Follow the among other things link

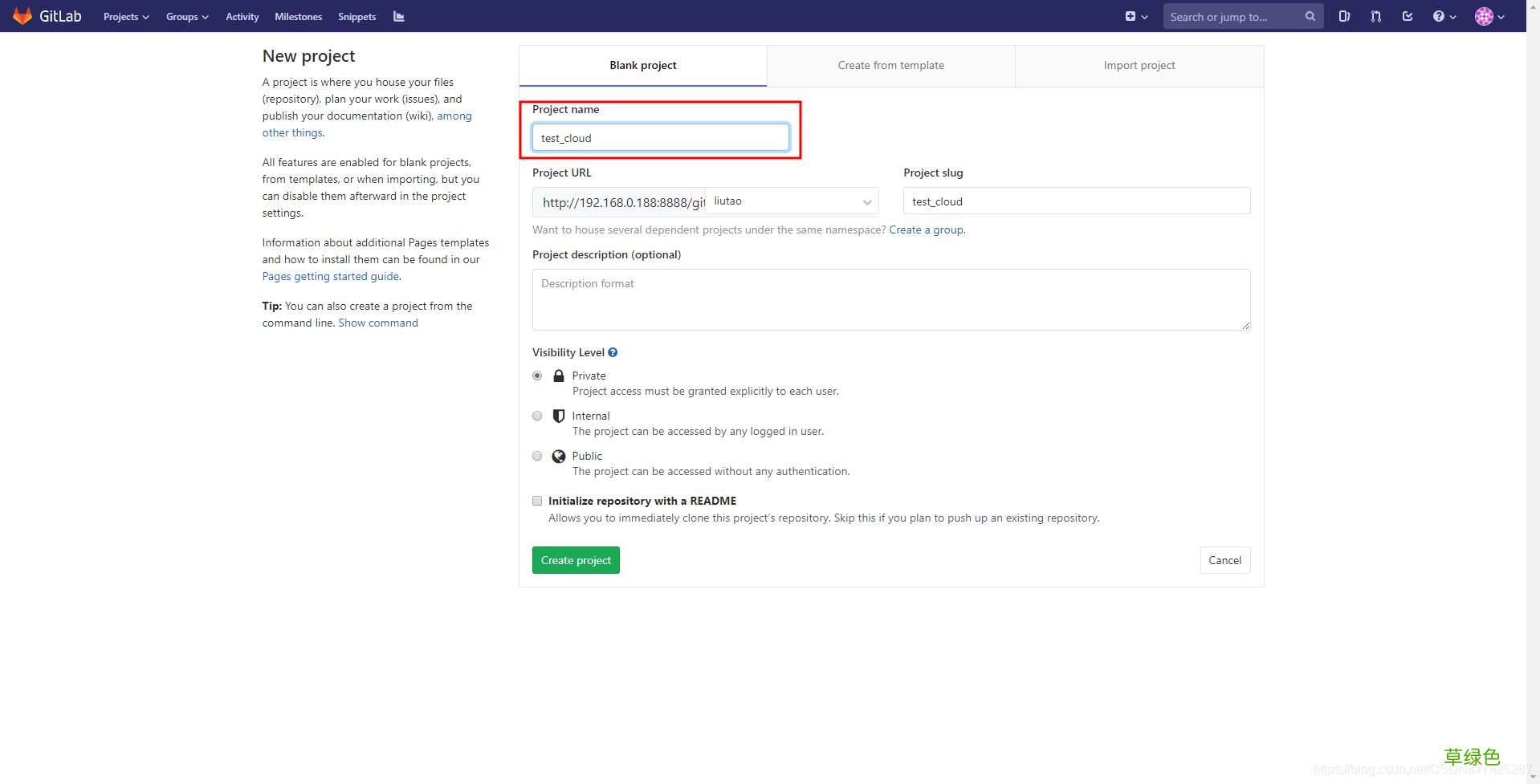click(x=367, y=124)
